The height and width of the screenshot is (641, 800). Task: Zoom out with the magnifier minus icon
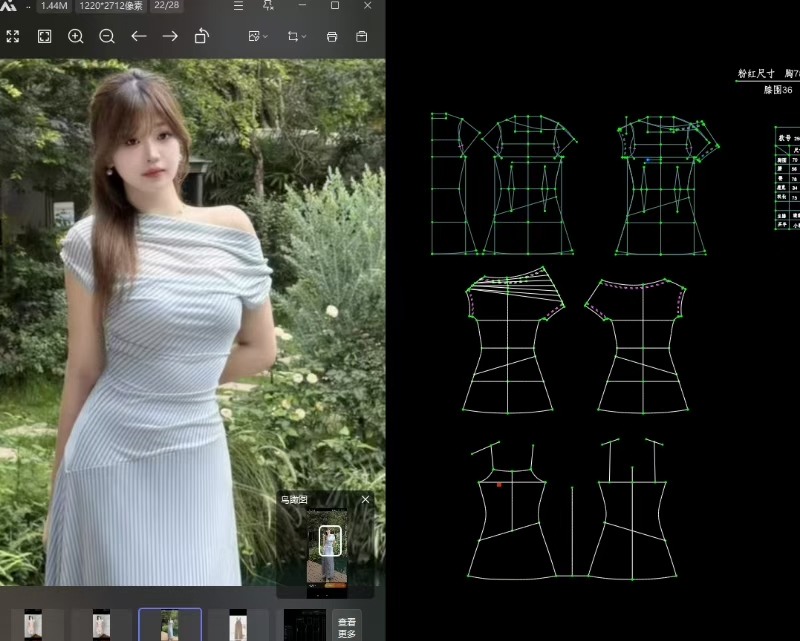click(x=107, y=36)
